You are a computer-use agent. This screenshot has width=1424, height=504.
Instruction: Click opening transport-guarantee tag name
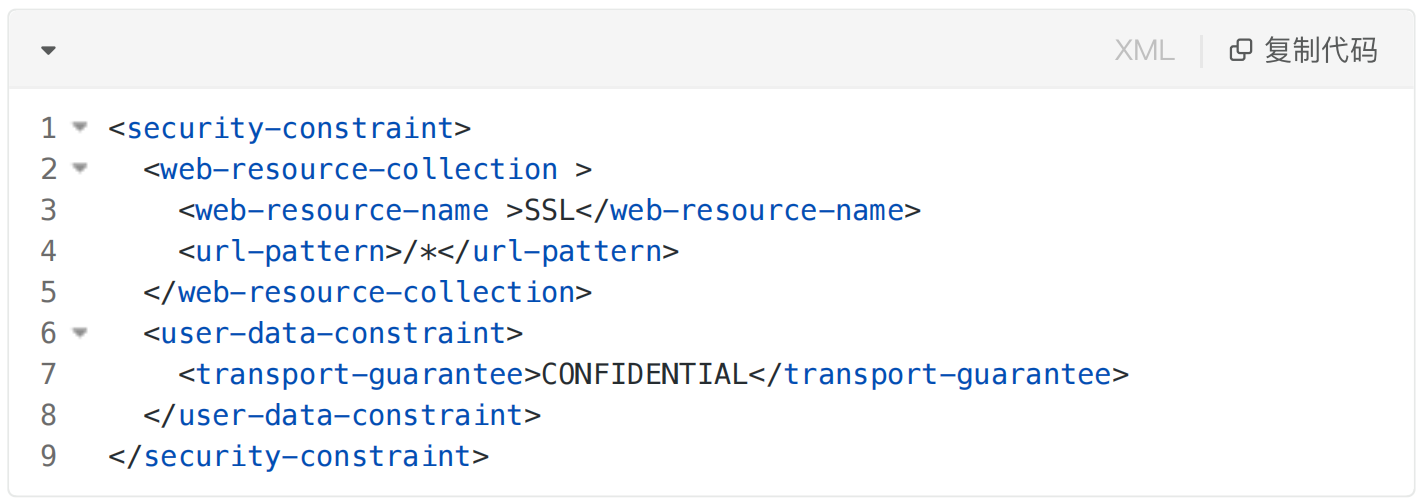coord(360,374)
